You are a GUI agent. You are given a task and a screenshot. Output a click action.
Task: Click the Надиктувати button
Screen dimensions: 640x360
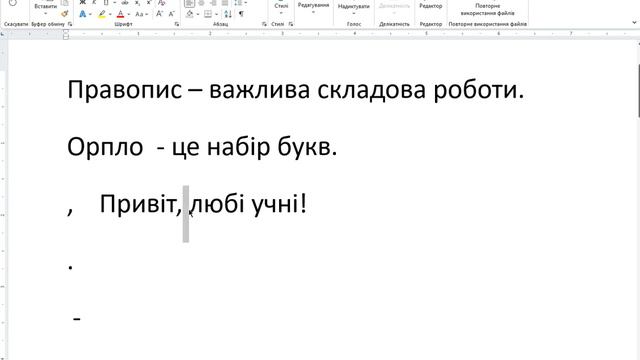point(353,8)
